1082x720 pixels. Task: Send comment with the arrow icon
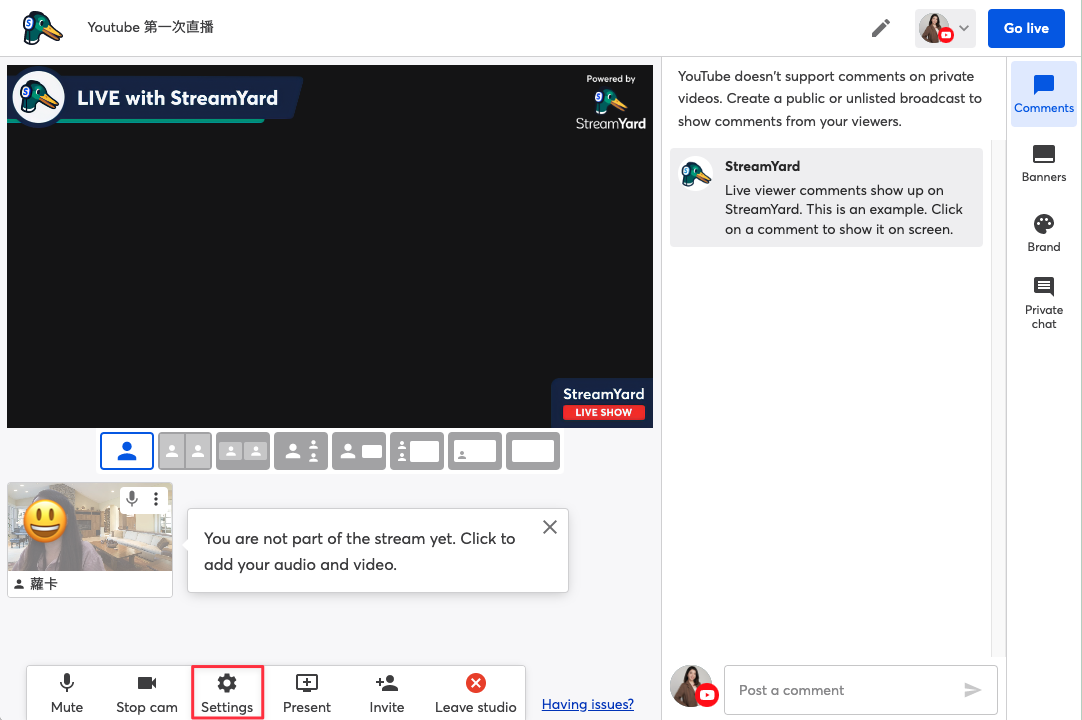point(972,690)
